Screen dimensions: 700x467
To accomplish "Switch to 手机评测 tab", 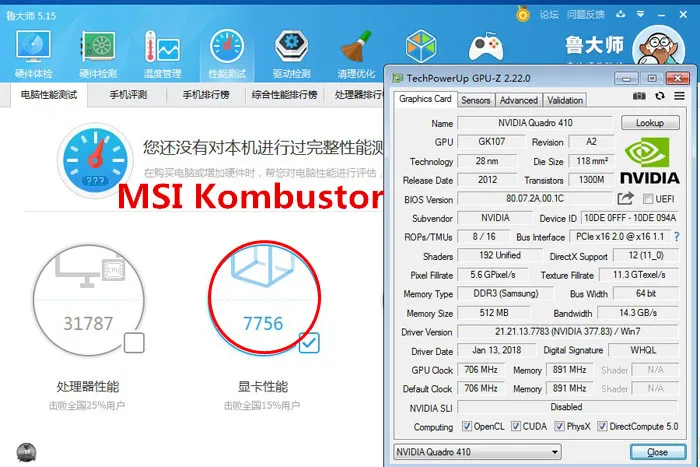I will tap(128, 95).
